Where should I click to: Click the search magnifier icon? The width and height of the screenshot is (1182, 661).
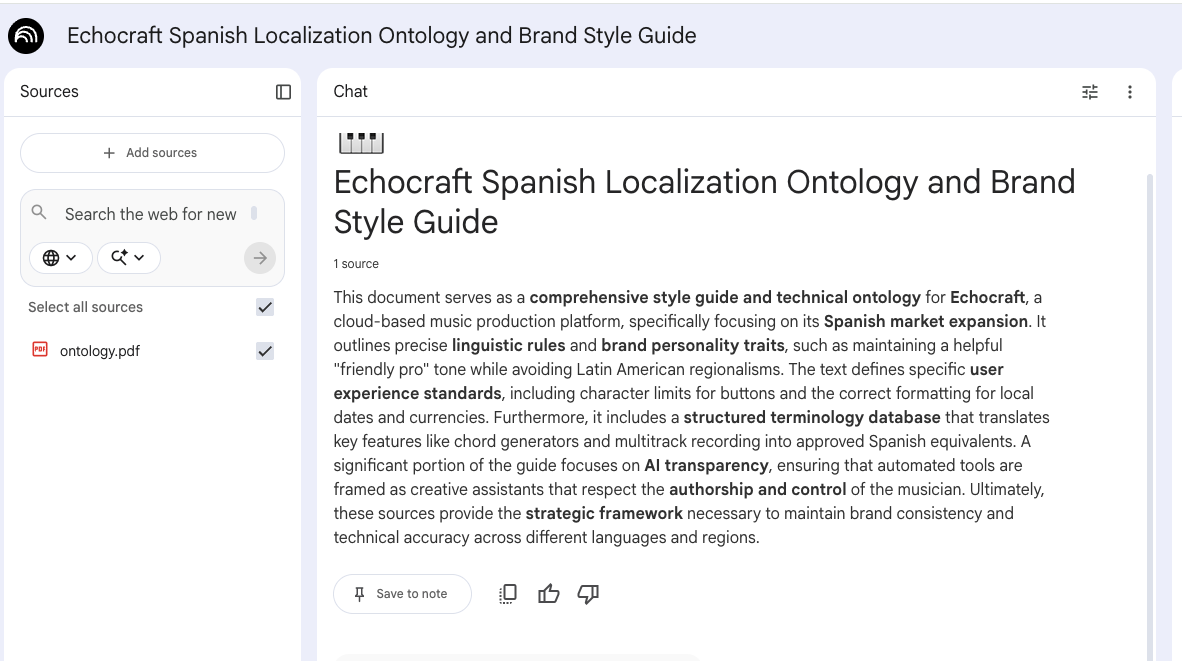coord(39,213)
